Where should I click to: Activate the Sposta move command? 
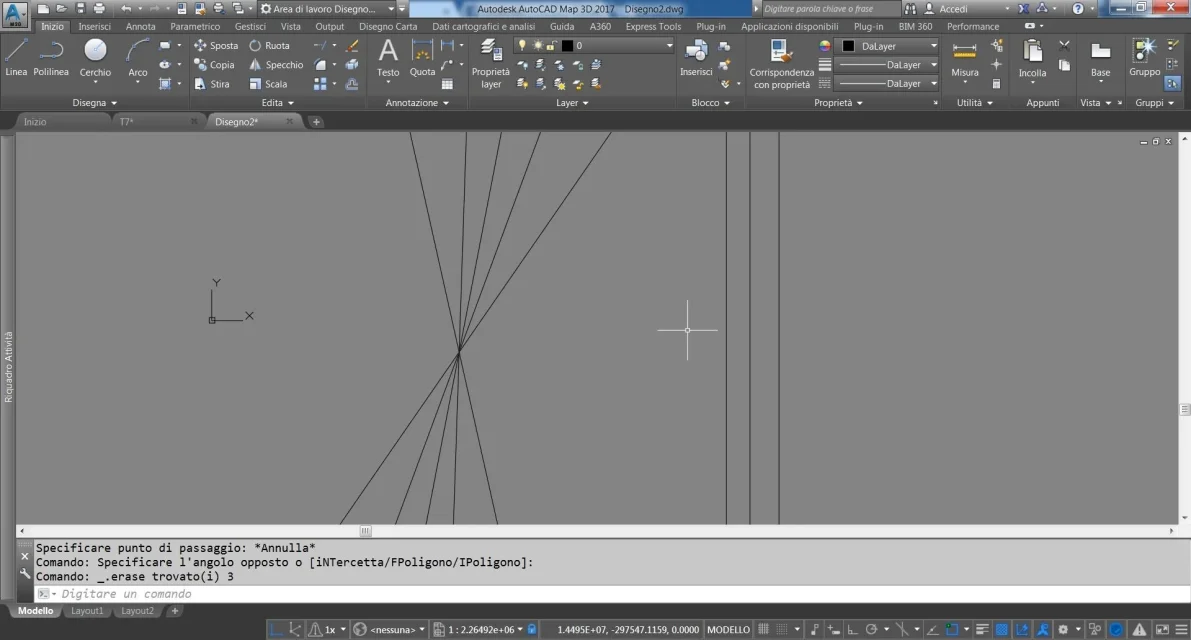coord(216,46)
